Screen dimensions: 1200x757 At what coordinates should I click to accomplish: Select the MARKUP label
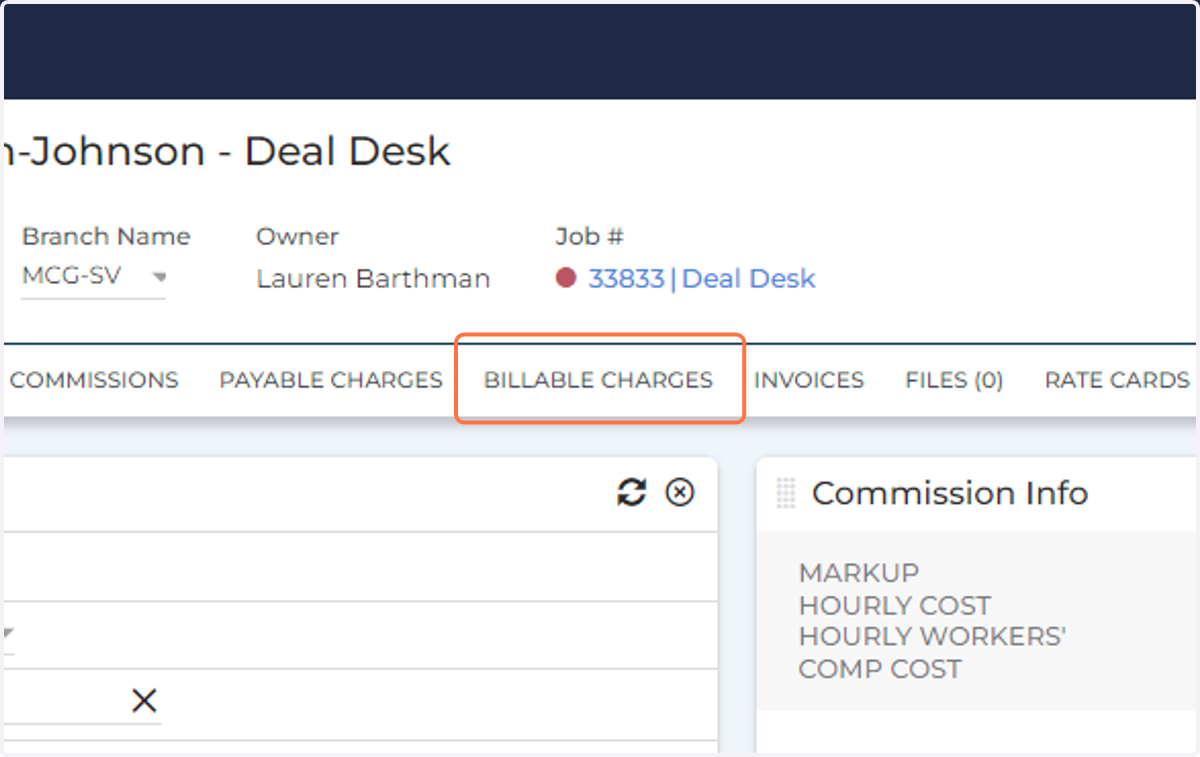858,573
